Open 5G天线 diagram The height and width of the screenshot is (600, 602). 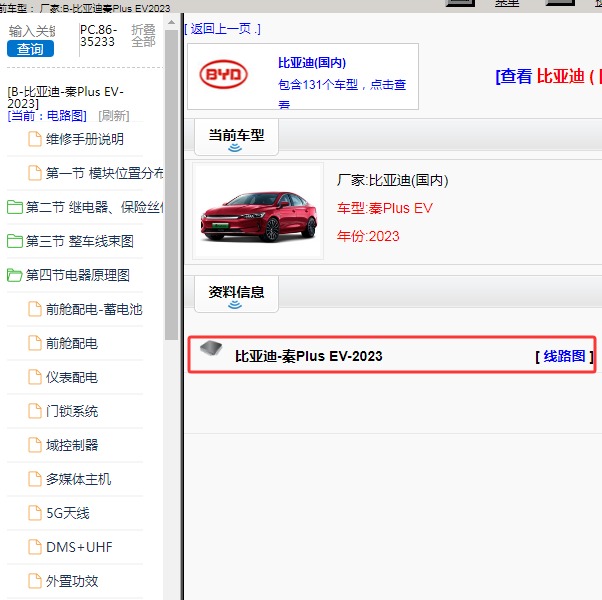(68, 513)
